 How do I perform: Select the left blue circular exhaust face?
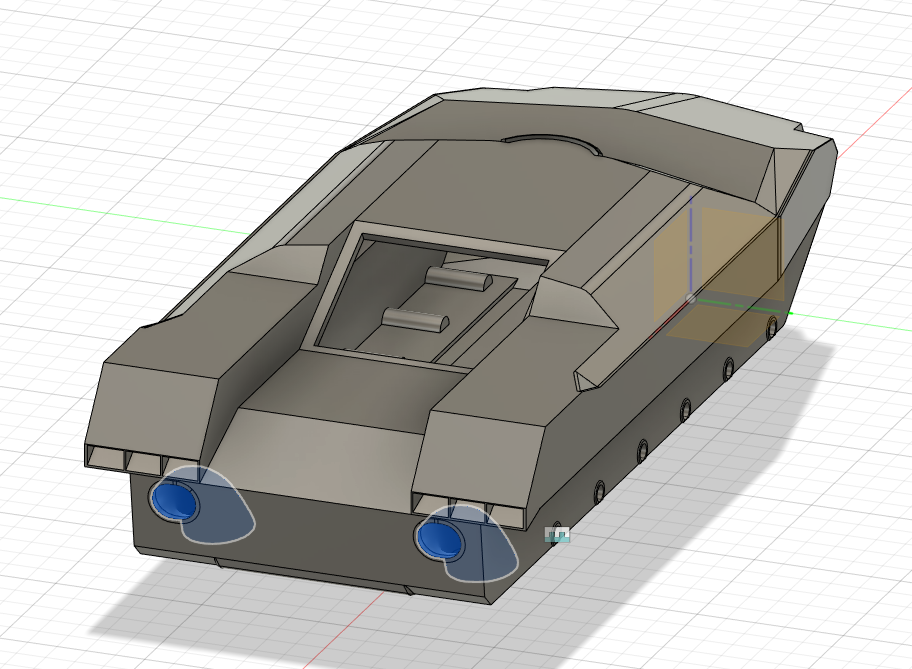click(x=173, y=499)
